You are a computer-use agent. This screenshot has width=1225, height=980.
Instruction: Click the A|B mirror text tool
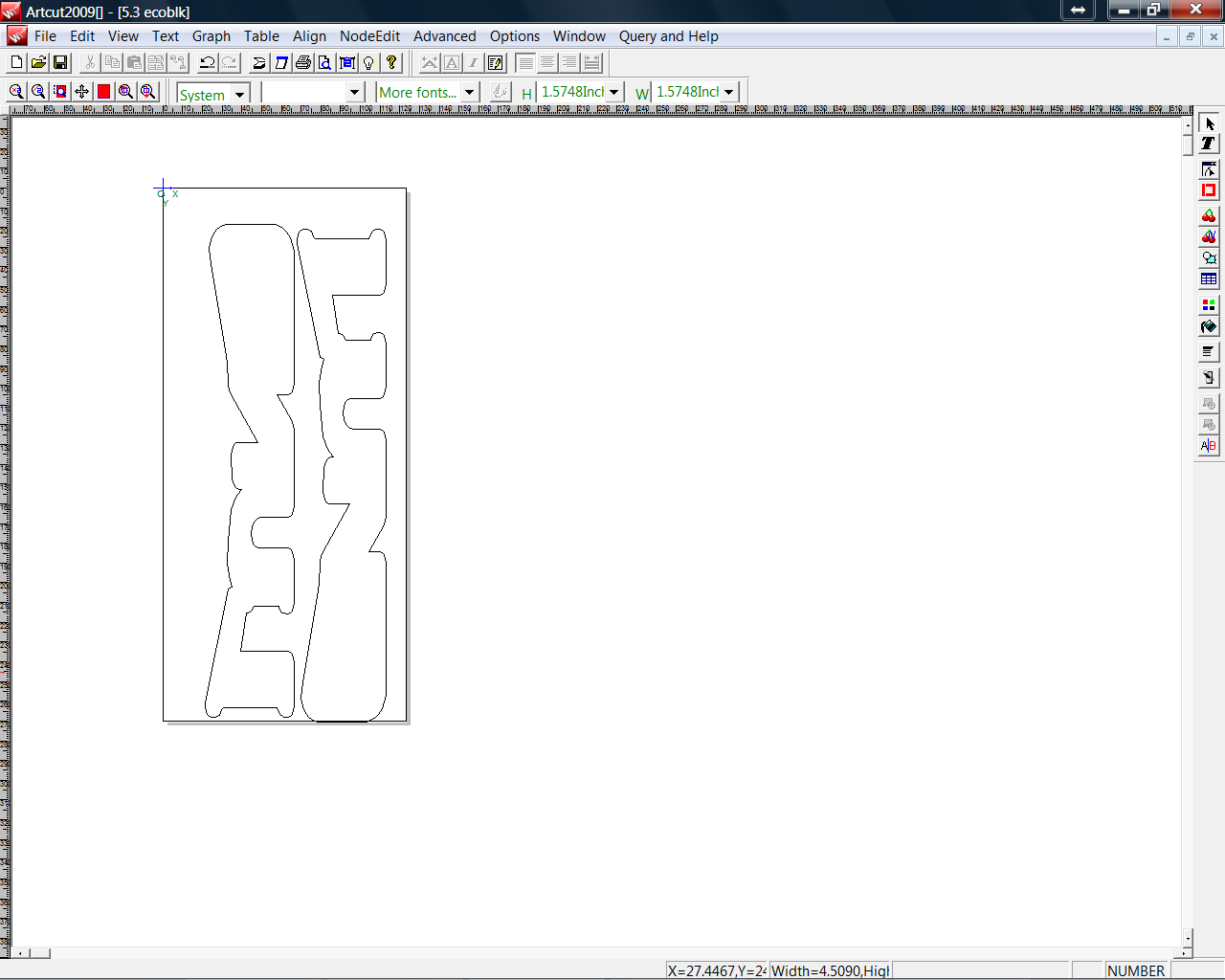(x=1209, y=445)
